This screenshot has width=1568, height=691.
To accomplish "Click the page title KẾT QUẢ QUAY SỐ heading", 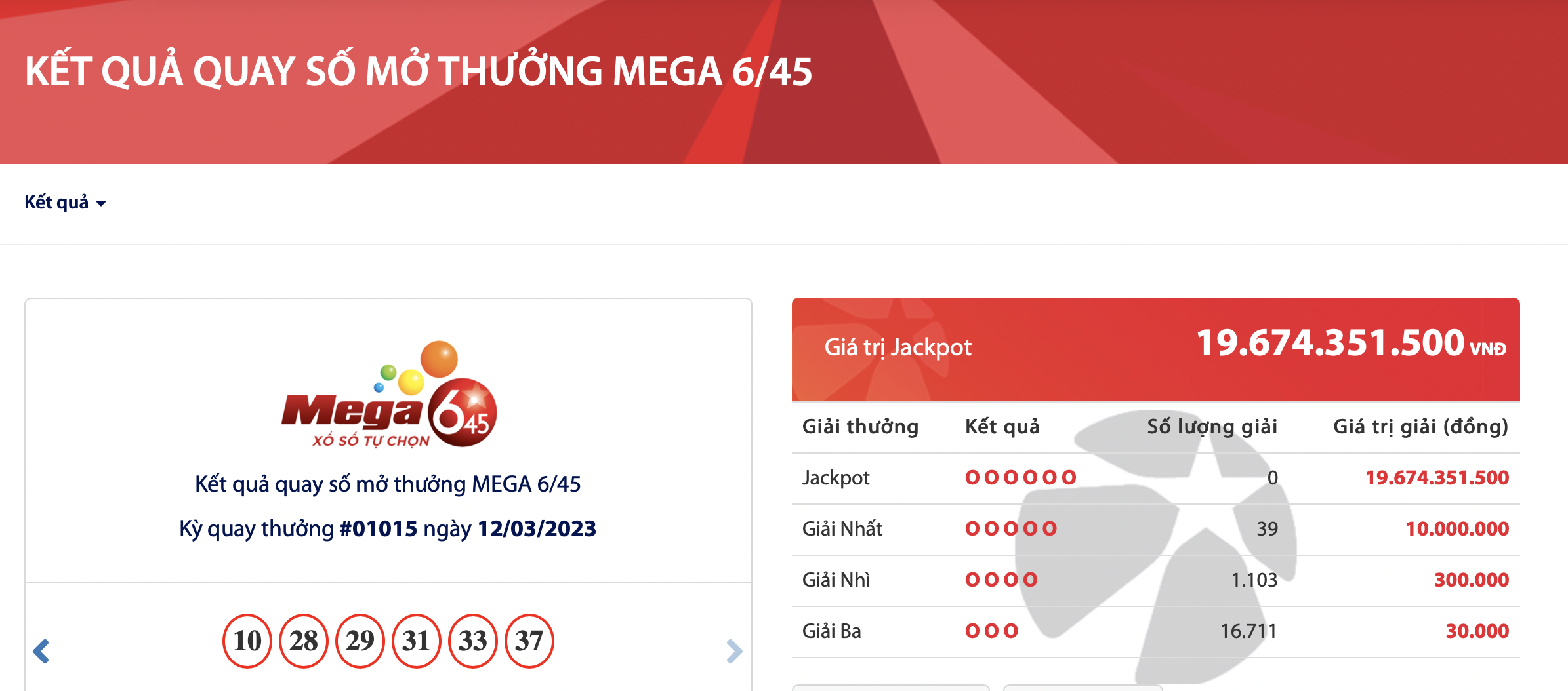I will click(419, 71).
